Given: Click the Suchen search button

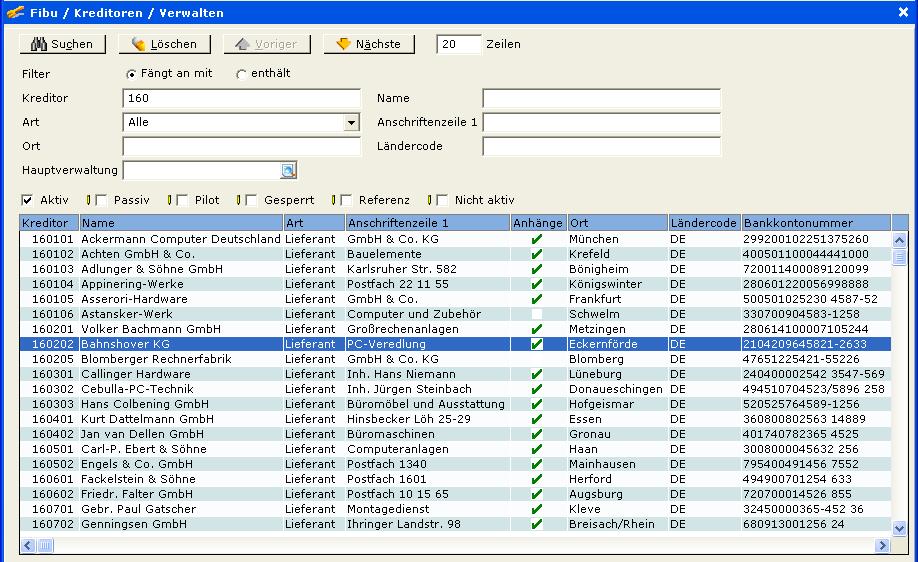Looking at the screenshot, I should tap(63, 44).
